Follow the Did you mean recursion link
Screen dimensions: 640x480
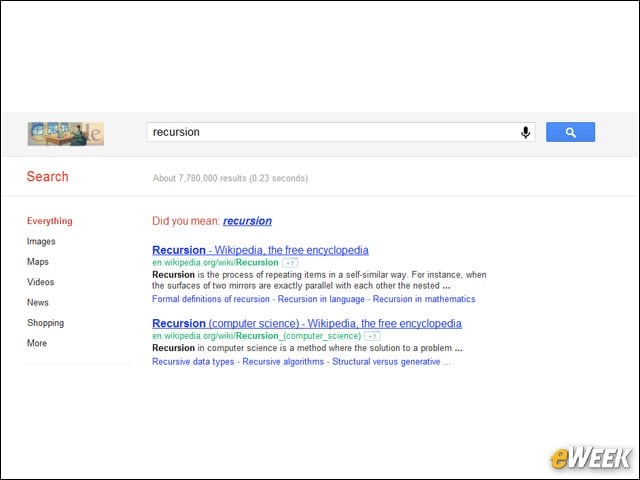pyautogui.click(x=247, y=221)
